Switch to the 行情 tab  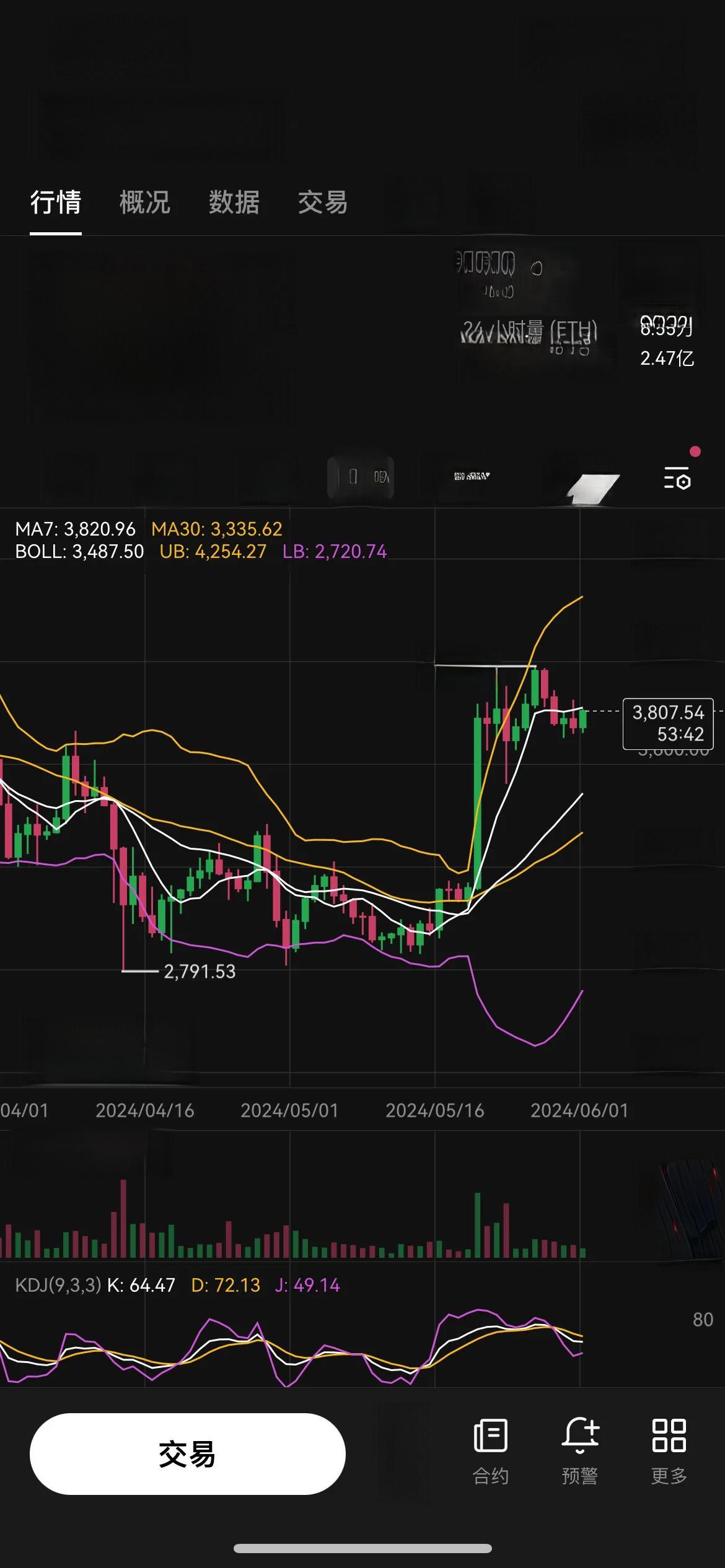click(x=56, y=203)
